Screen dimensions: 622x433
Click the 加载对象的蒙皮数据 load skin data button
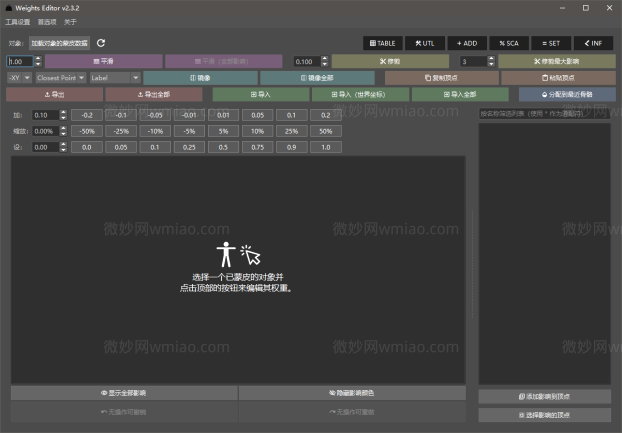coord(60,43)
